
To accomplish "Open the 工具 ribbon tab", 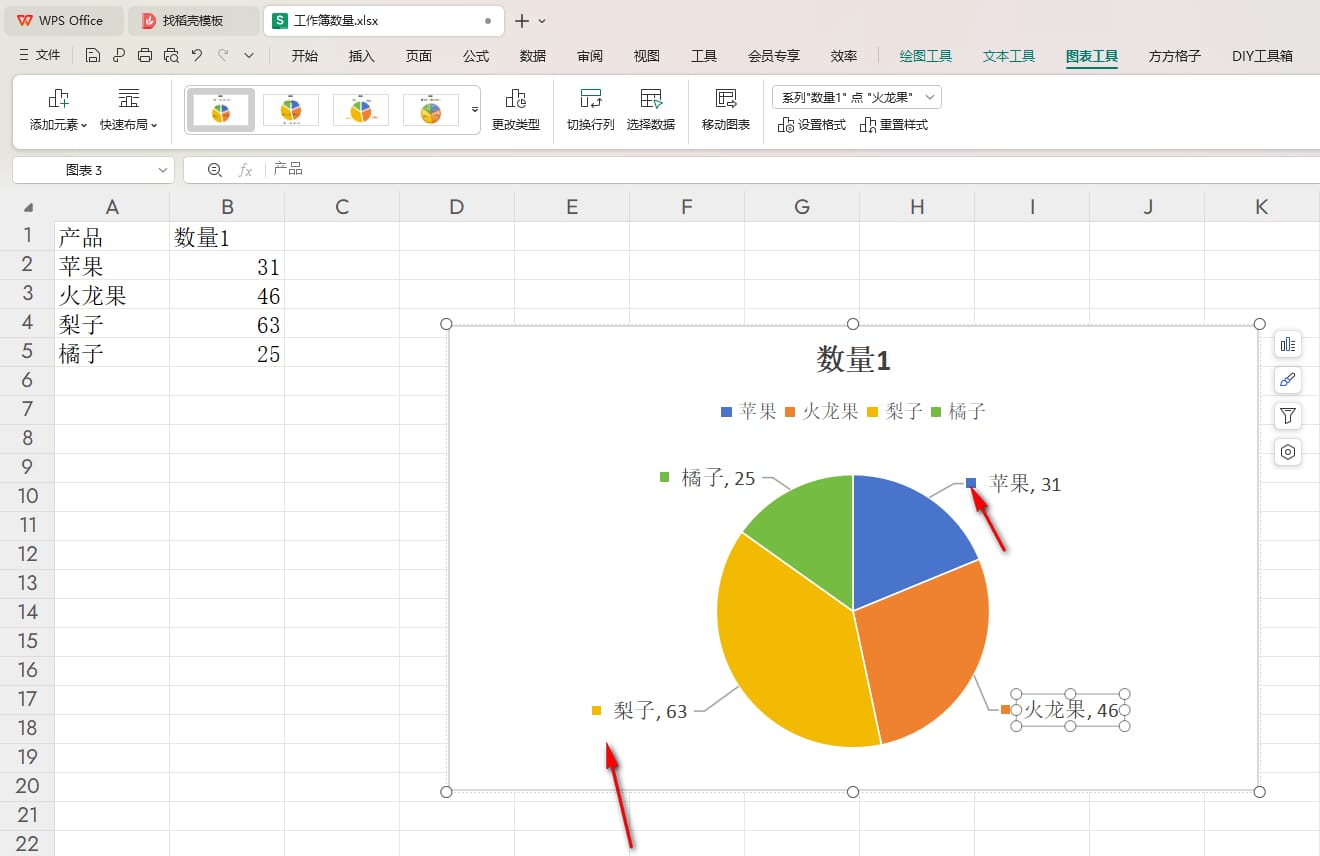I will tap(704, 56).
